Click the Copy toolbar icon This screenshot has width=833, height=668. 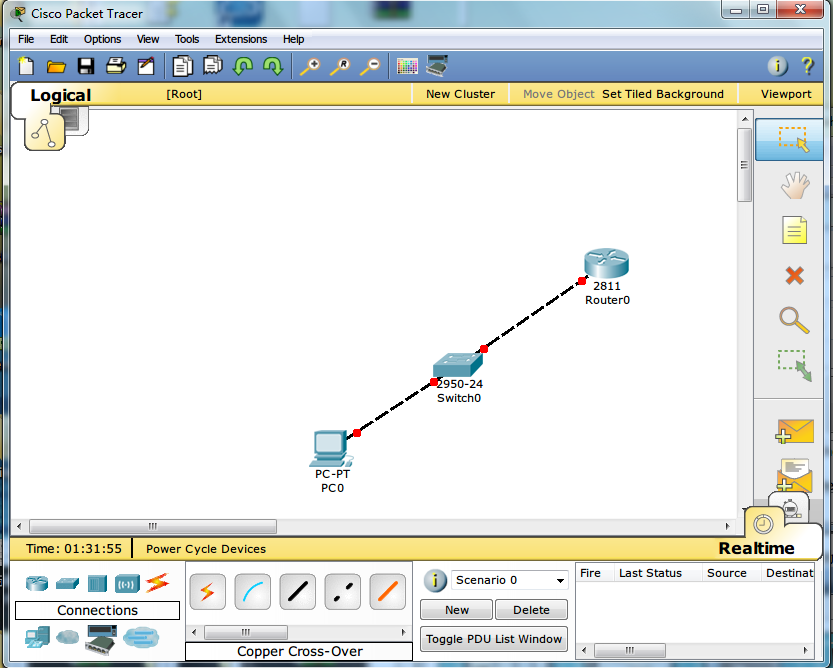(x=182, y=66)
